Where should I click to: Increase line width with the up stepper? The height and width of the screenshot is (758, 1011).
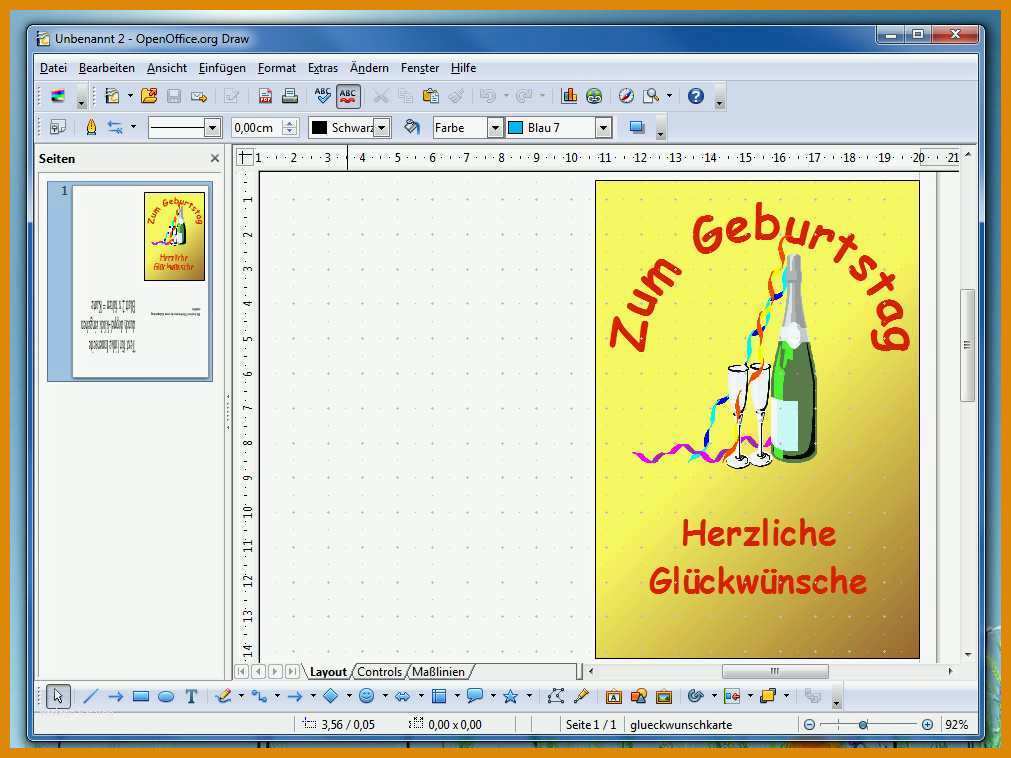tap(290, 123)
